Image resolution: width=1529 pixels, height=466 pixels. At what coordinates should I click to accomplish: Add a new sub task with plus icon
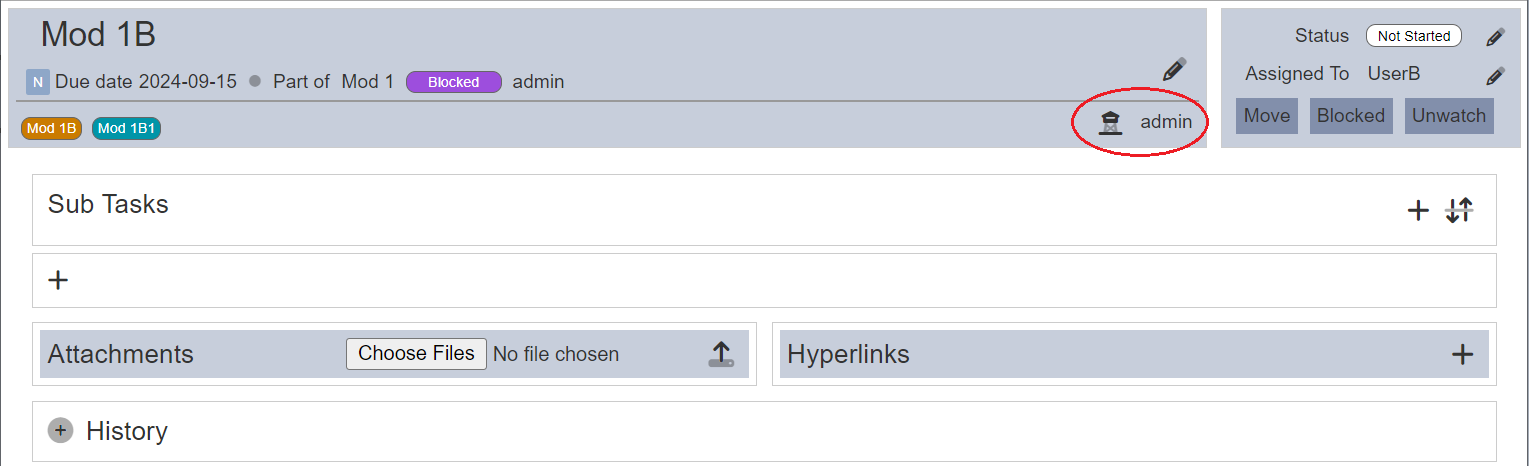point(1418,211)
